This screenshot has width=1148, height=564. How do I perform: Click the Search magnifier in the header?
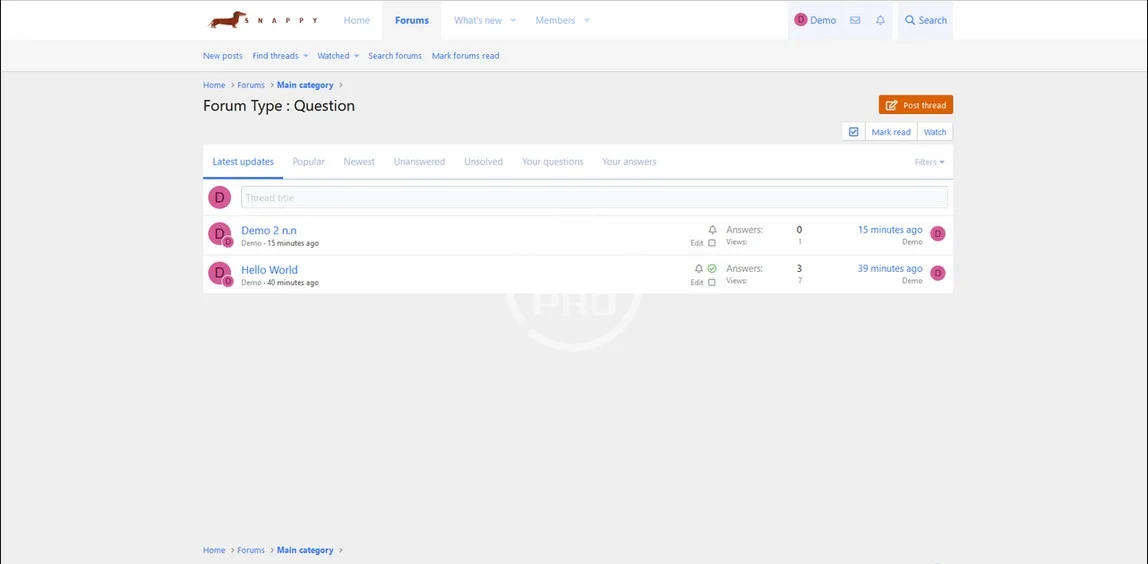click(x=925, y=20)
